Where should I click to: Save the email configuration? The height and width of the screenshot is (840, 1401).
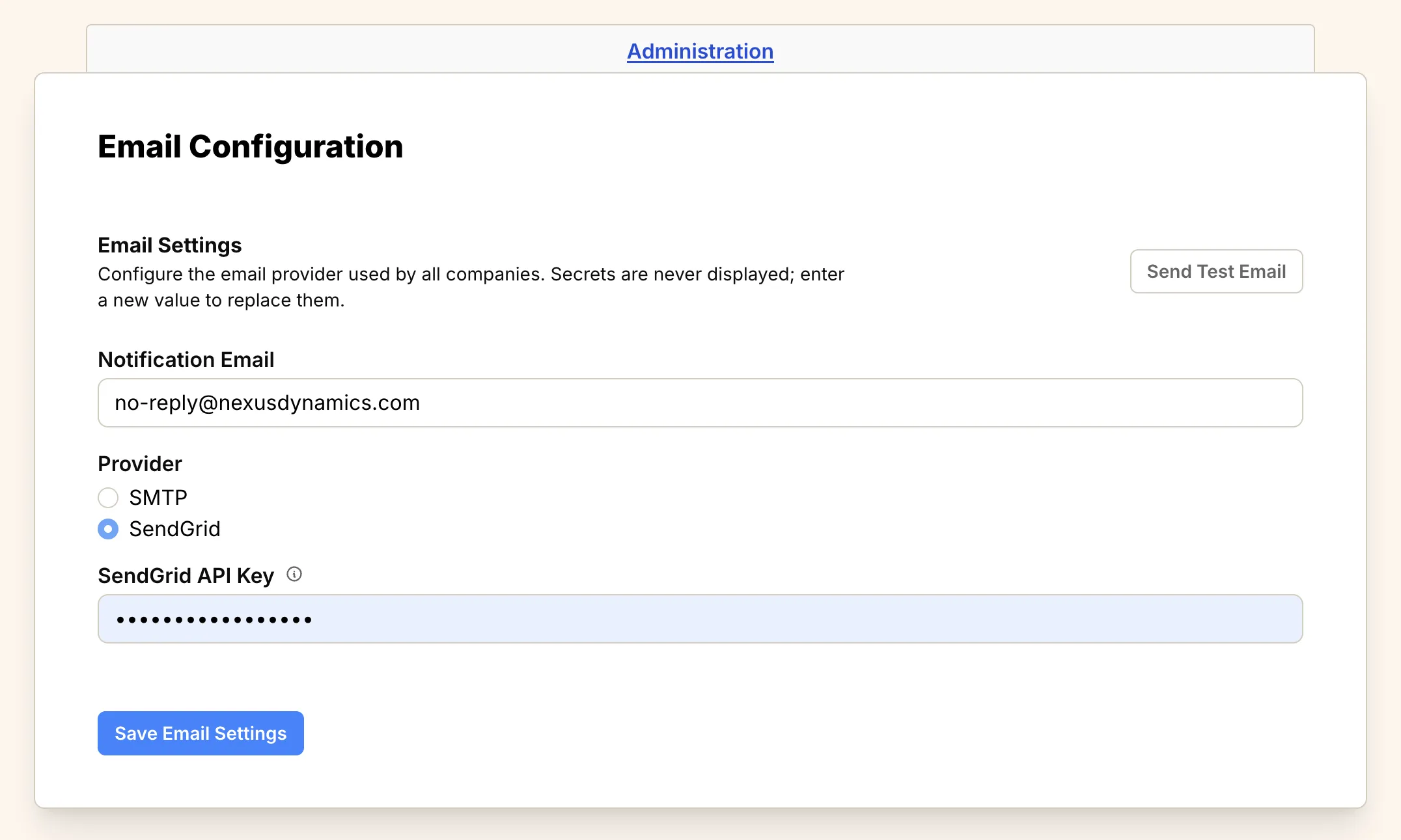[x=200, y=733]
